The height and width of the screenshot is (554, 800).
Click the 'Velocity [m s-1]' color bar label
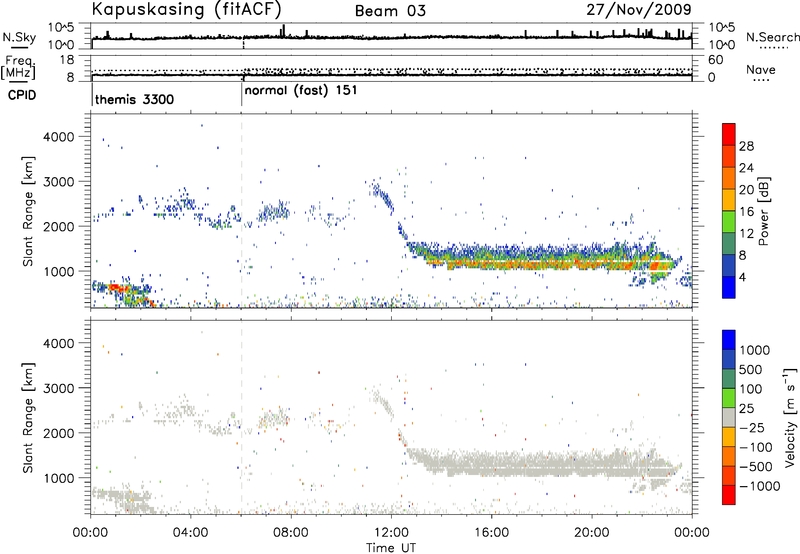790,417
